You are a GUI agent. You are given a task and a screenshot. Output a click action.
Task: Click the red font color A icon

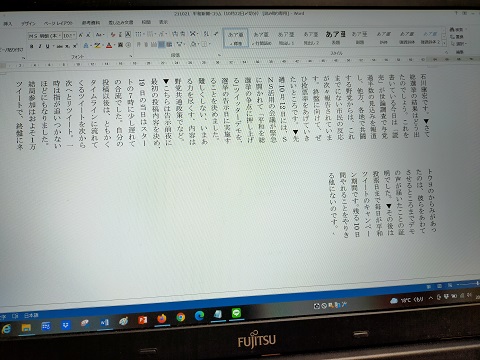point(109,45)
